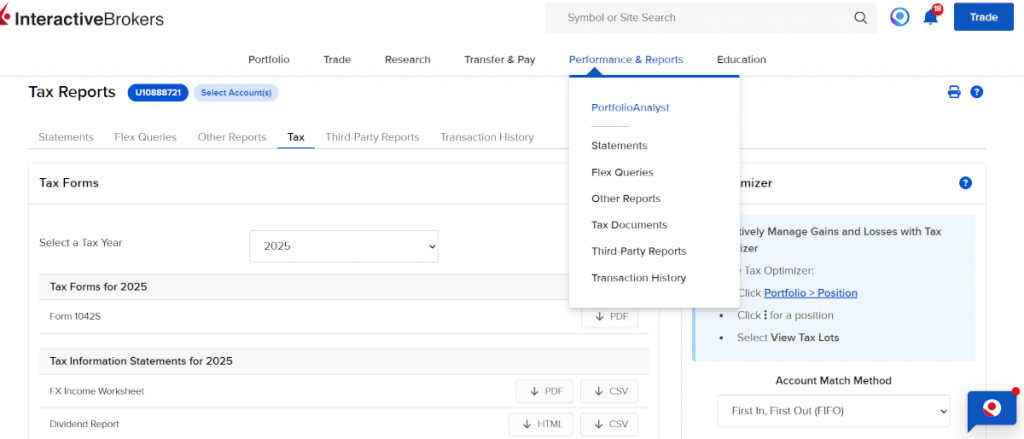Select PortfolioAnalyst from the menu
The image size is (1024, 439).
(x=630, y=108)
